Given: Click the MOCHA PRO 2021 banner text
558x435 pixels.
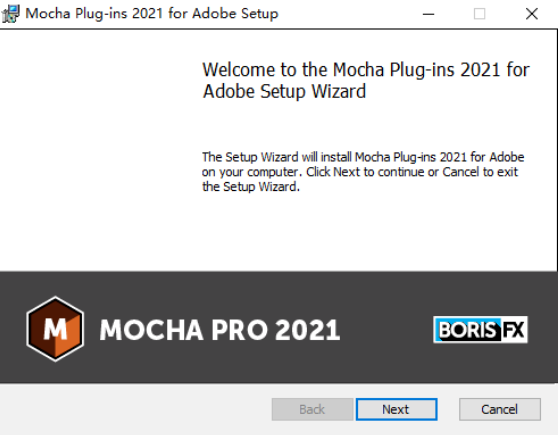Looking at the screenshot, I should (220, 330).
